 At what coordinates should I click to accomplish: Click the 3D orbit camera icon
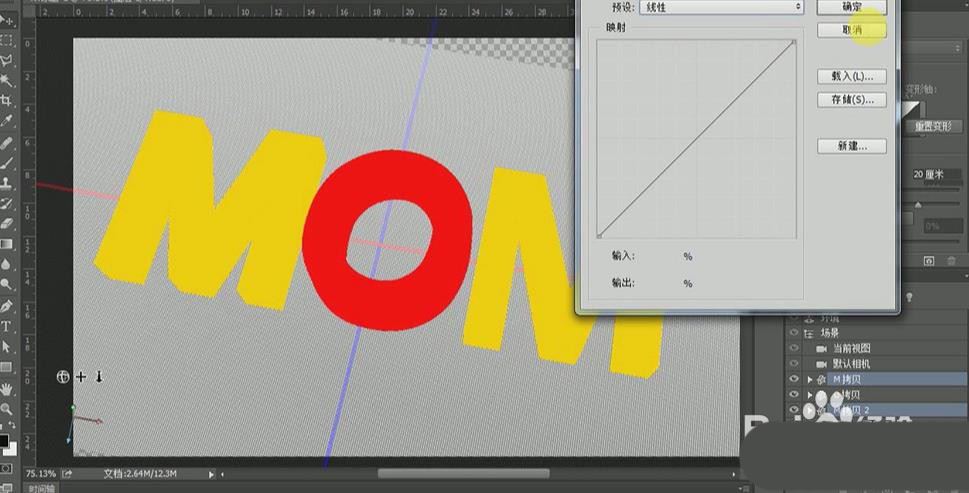[x=62, y=377]
